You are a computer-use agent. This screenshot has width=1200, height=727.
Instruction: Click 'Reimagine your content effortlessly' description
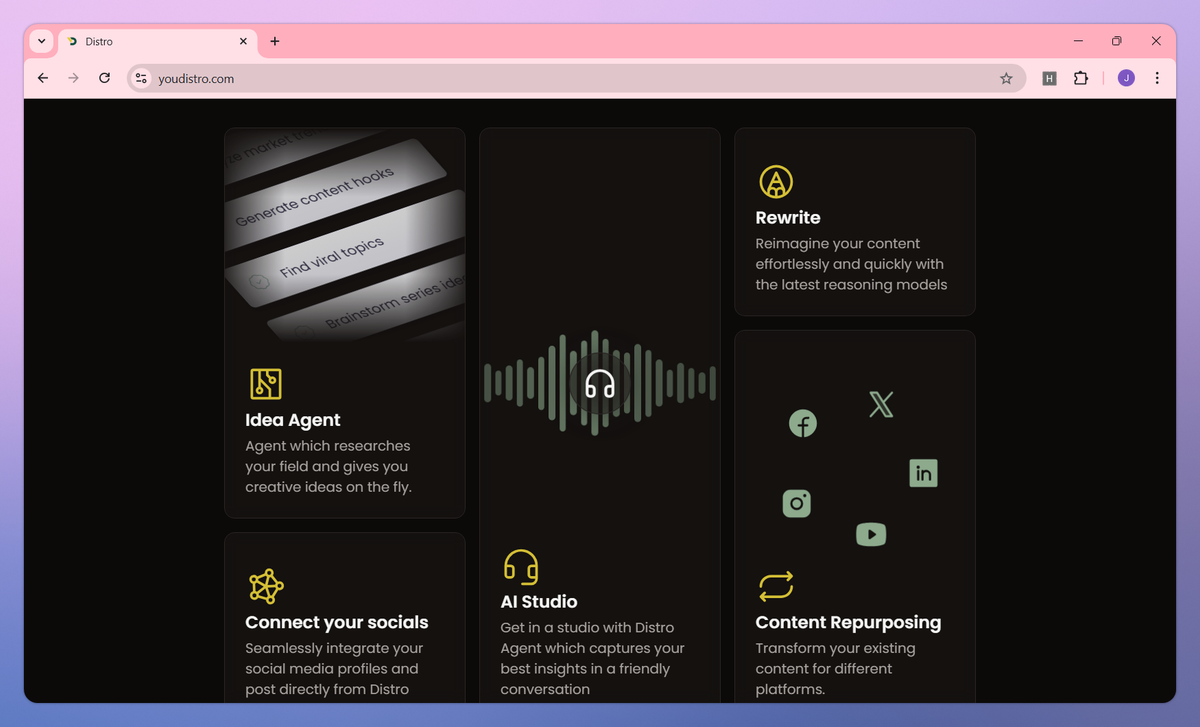(x=851, y=264)
